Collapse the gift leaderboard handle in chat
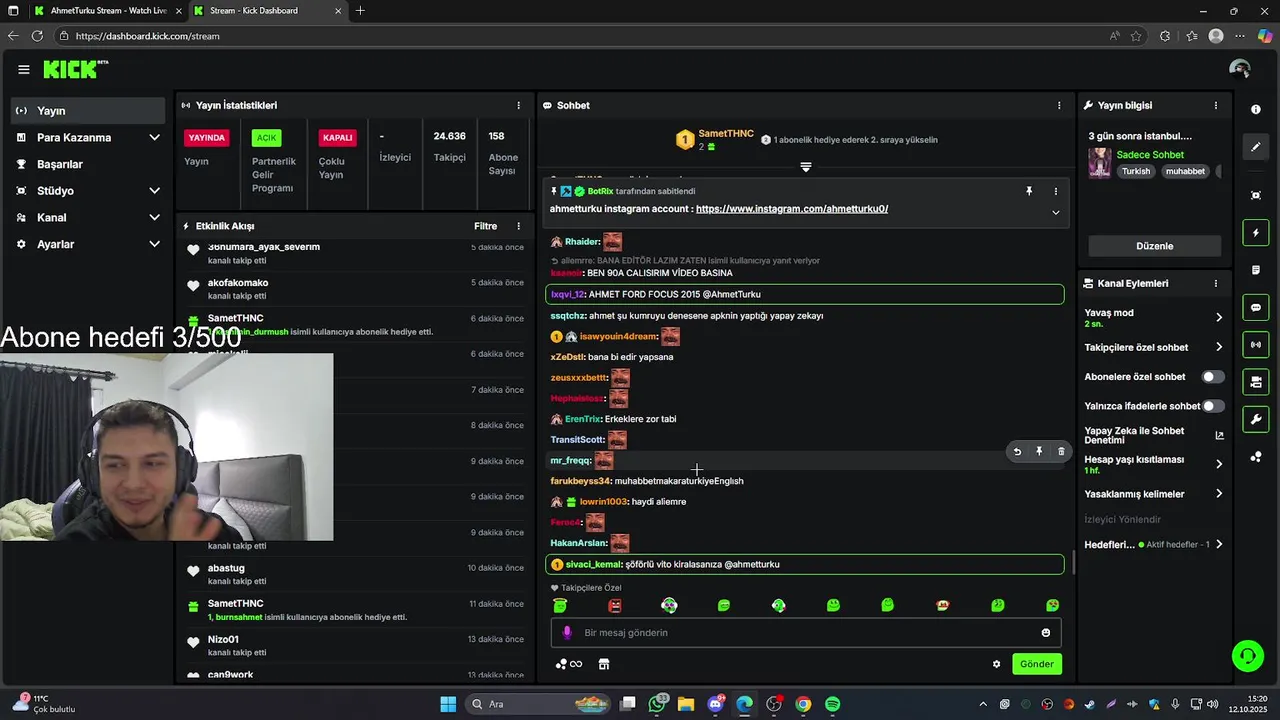 point(805,167)
